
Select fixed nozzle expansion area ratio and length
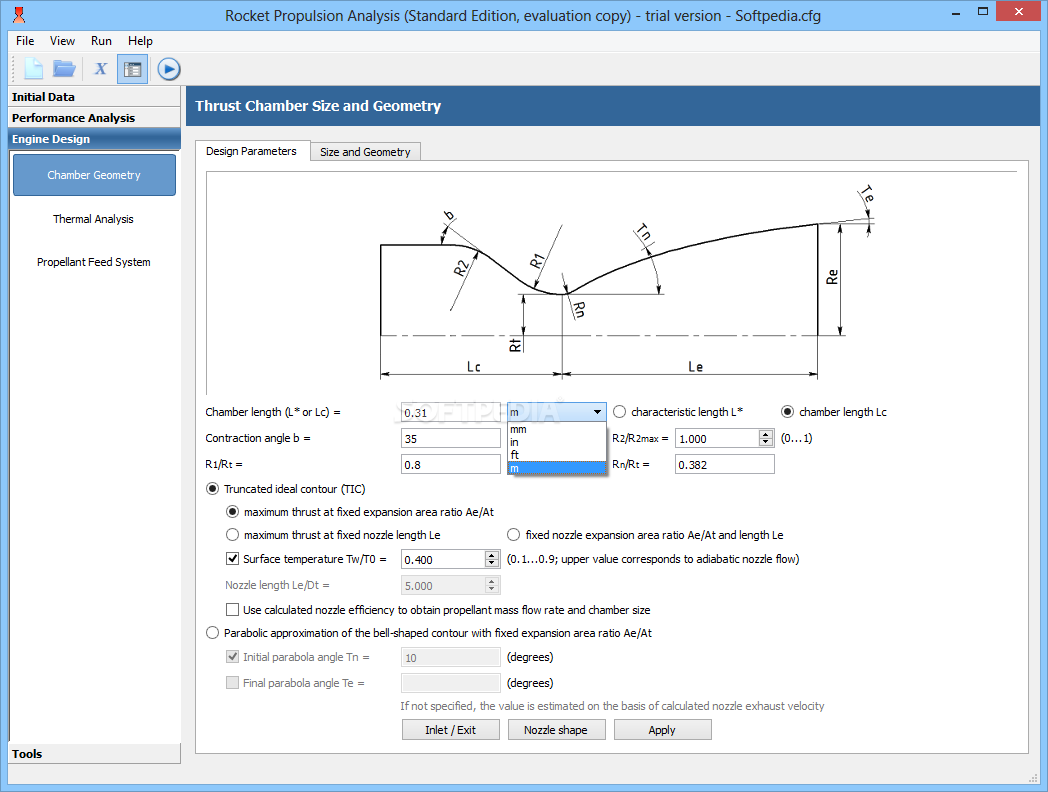513,535
